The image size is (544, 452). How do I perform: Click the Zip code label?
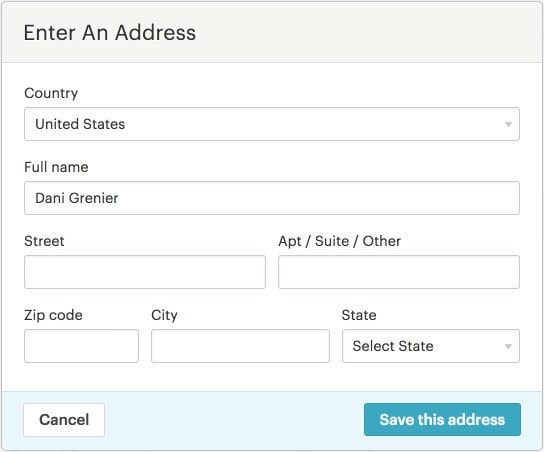coord(53,315)
